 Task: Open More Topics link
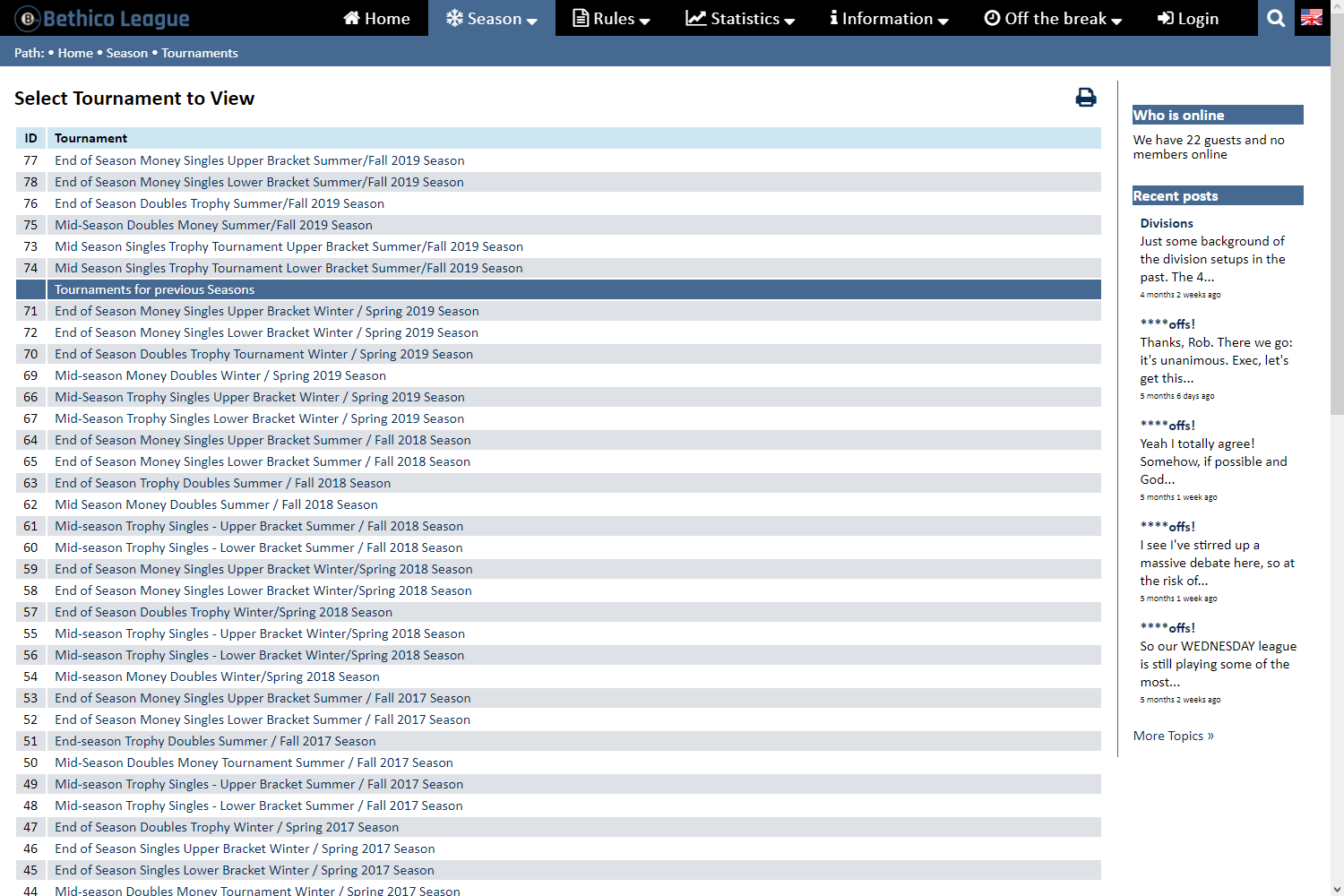(1173, 736)
